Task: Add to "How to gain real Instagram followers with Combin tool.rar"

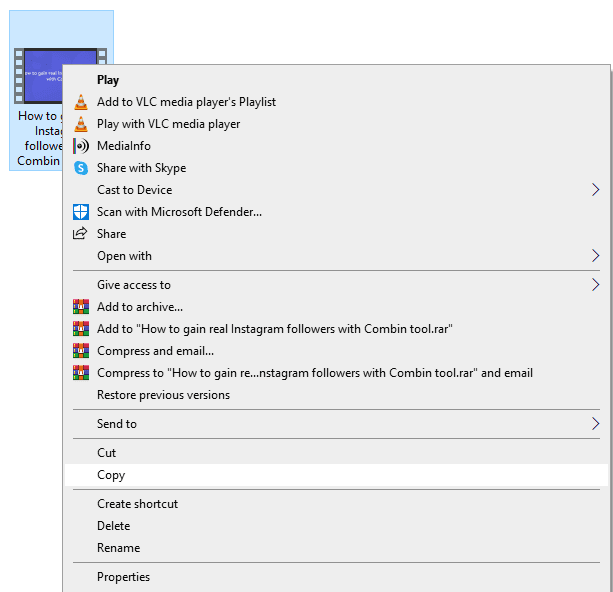Action: [x=336, y=329]
